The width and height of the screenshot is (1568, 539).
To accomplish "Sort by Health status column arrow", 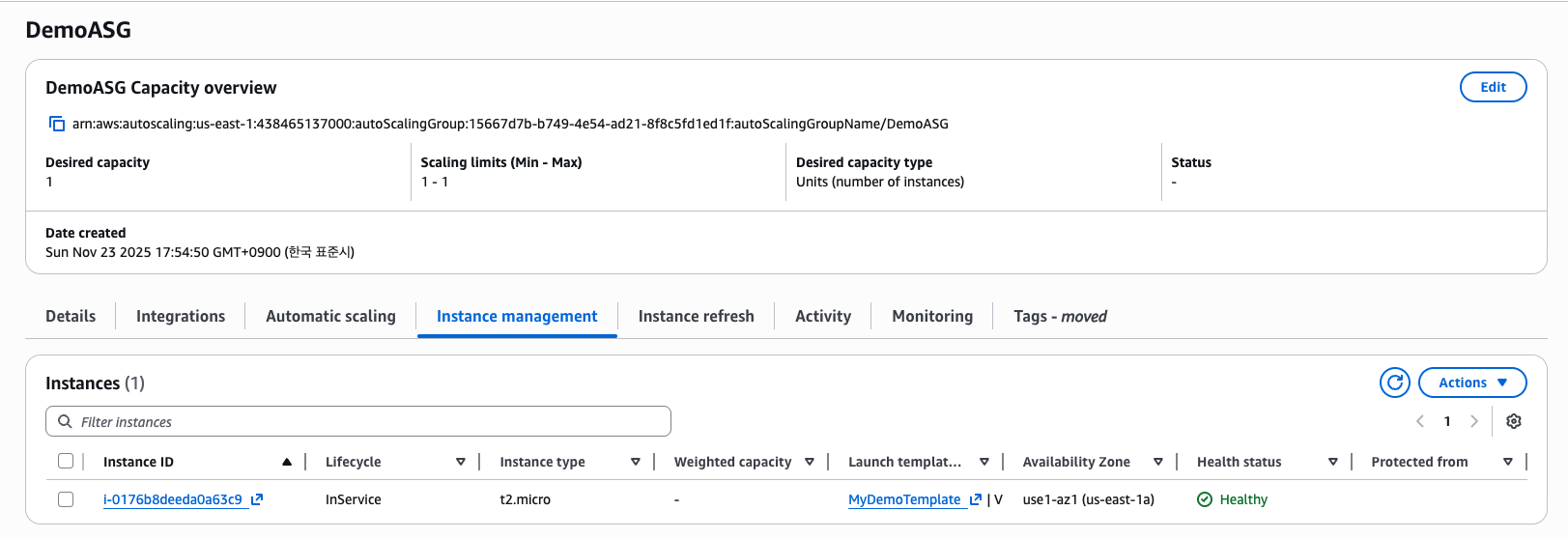I will 1332,462.
